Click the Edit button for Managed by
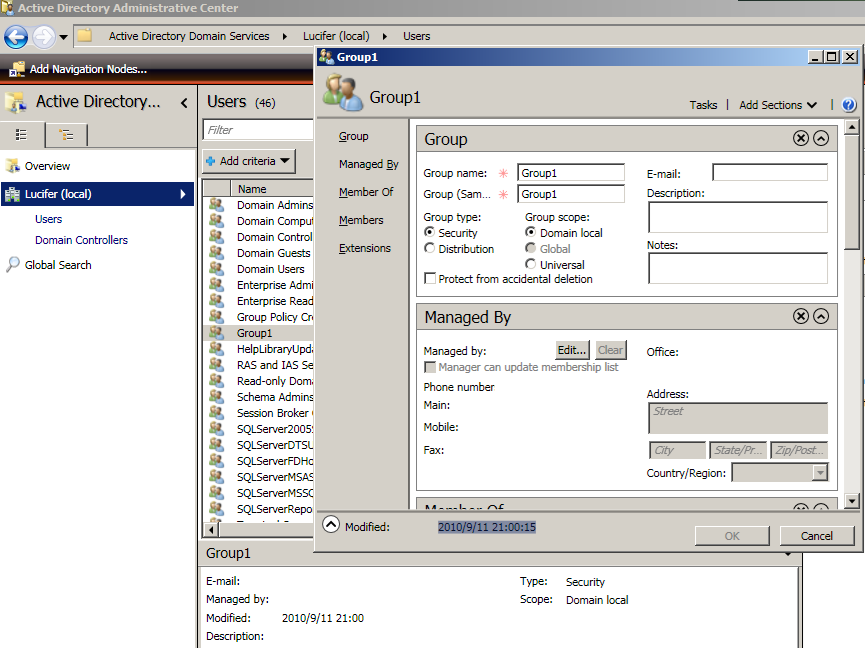This screenshot has height=648, width=865. [572, 350]
